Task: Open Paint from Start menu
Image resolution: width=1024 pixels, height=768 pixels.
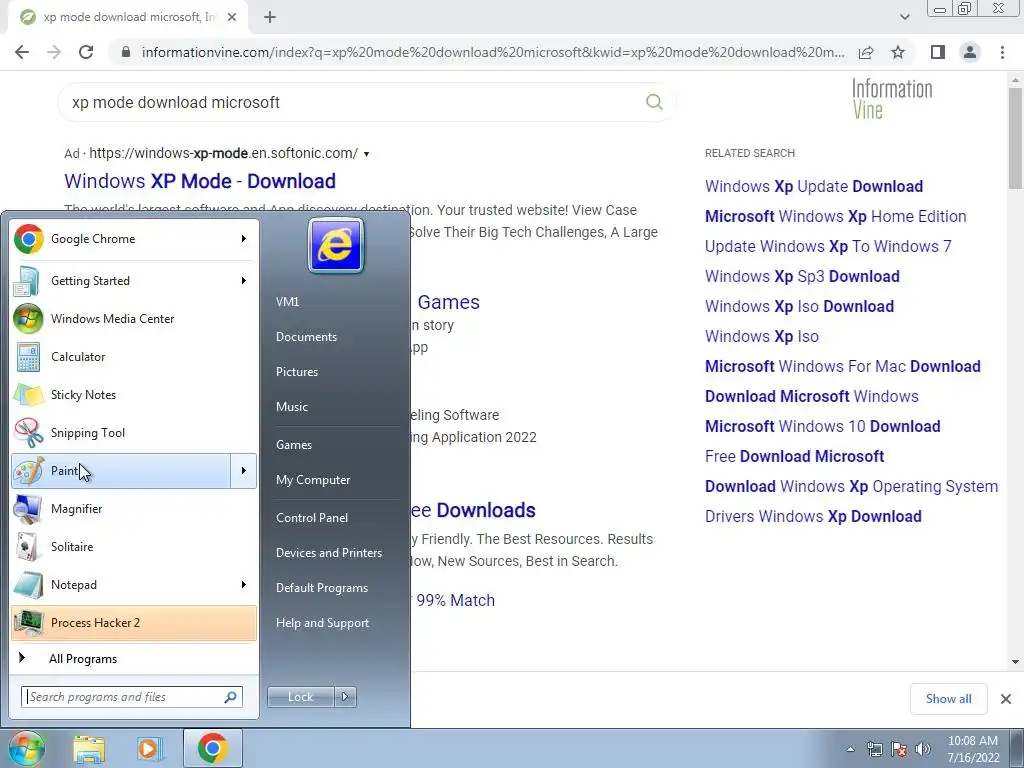Action: (x=121, y=471)
